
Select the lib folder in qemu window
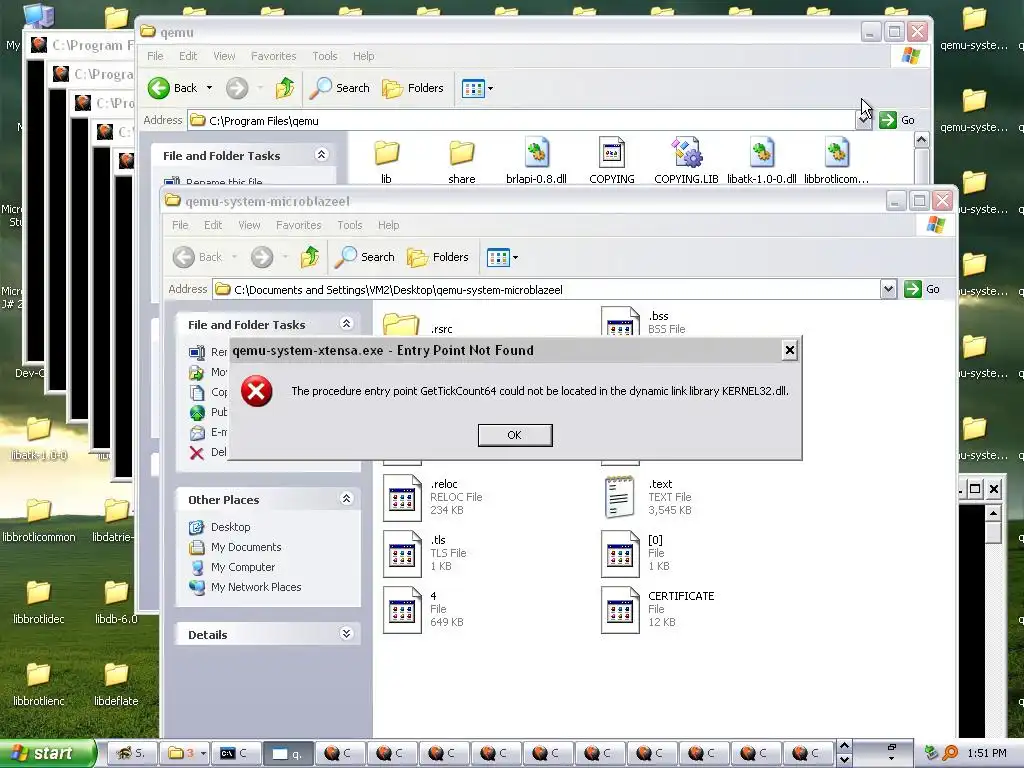point(387,154)
